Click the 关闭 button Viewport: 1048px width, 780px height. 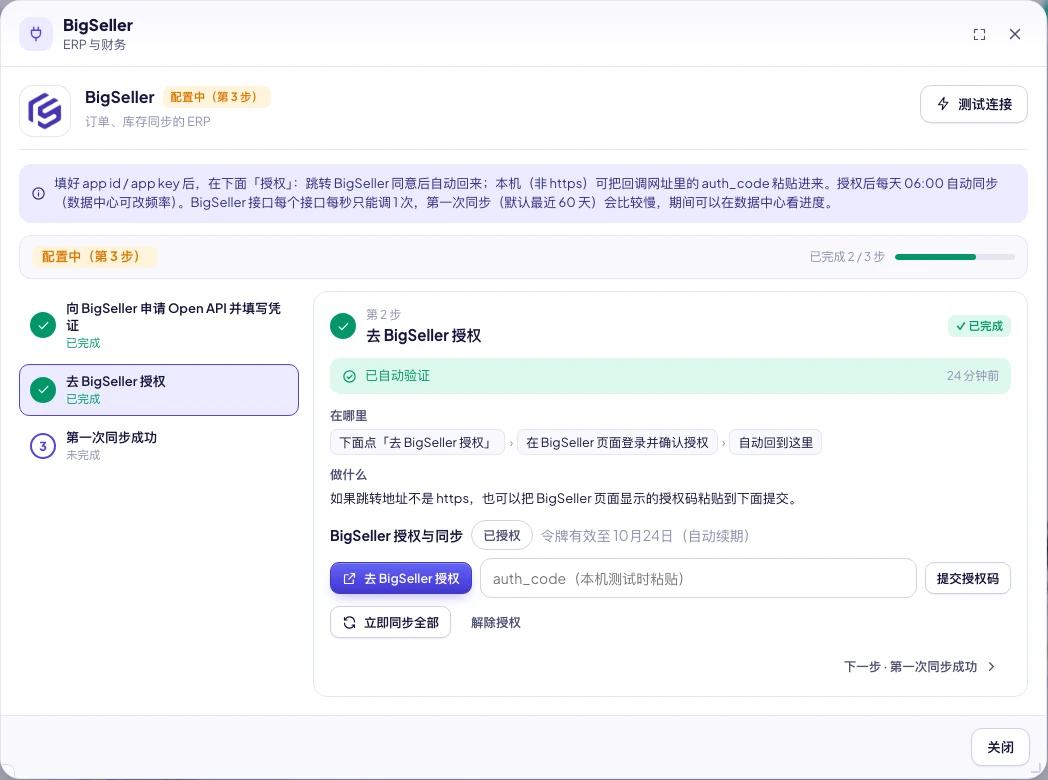1000,747
